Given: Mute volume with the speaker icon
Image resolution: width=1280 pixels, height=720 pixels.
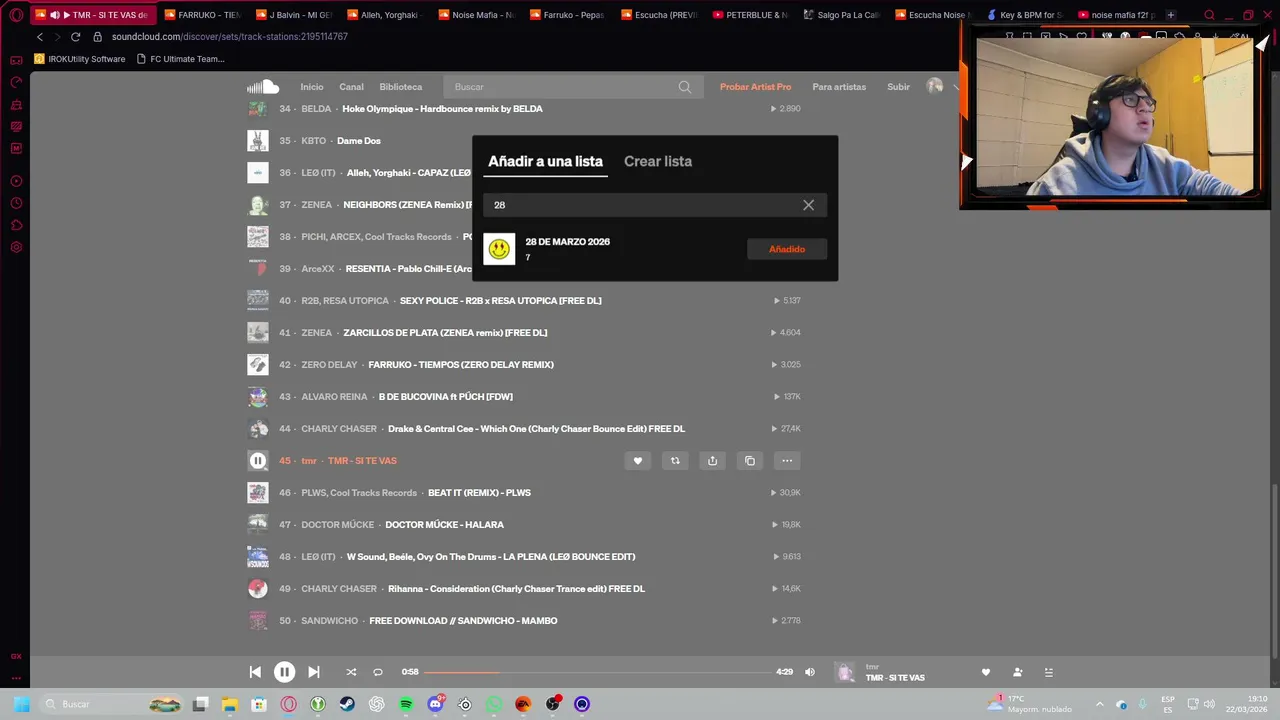Looking at the screenshot, I should tap(810, 672).
